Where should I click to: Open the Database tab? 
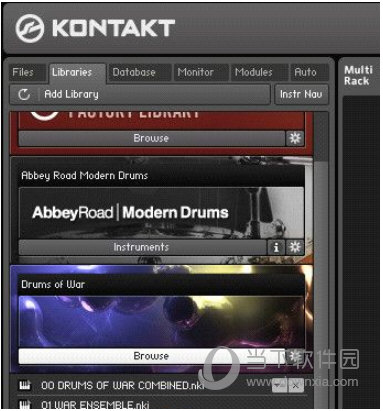coord(139,72)
